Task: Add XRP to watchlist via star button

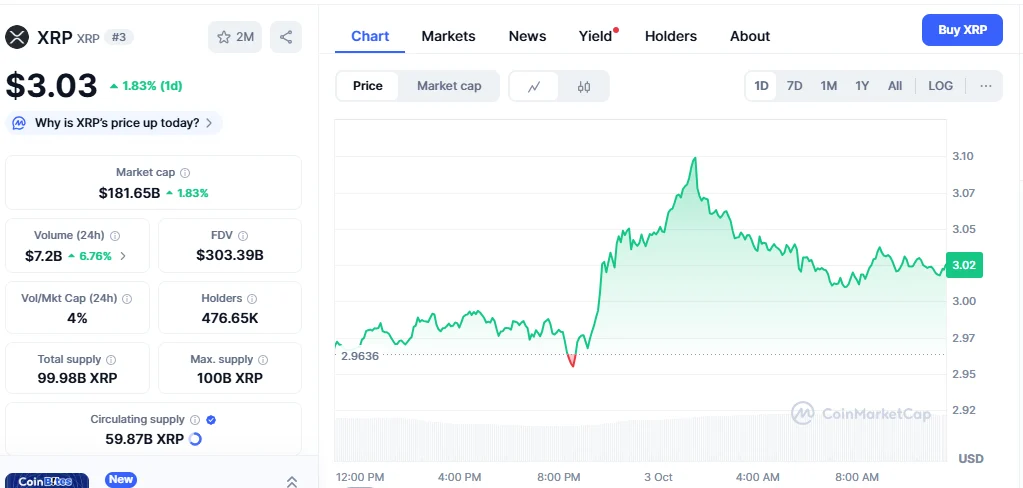Action: [x=235, y=37]
